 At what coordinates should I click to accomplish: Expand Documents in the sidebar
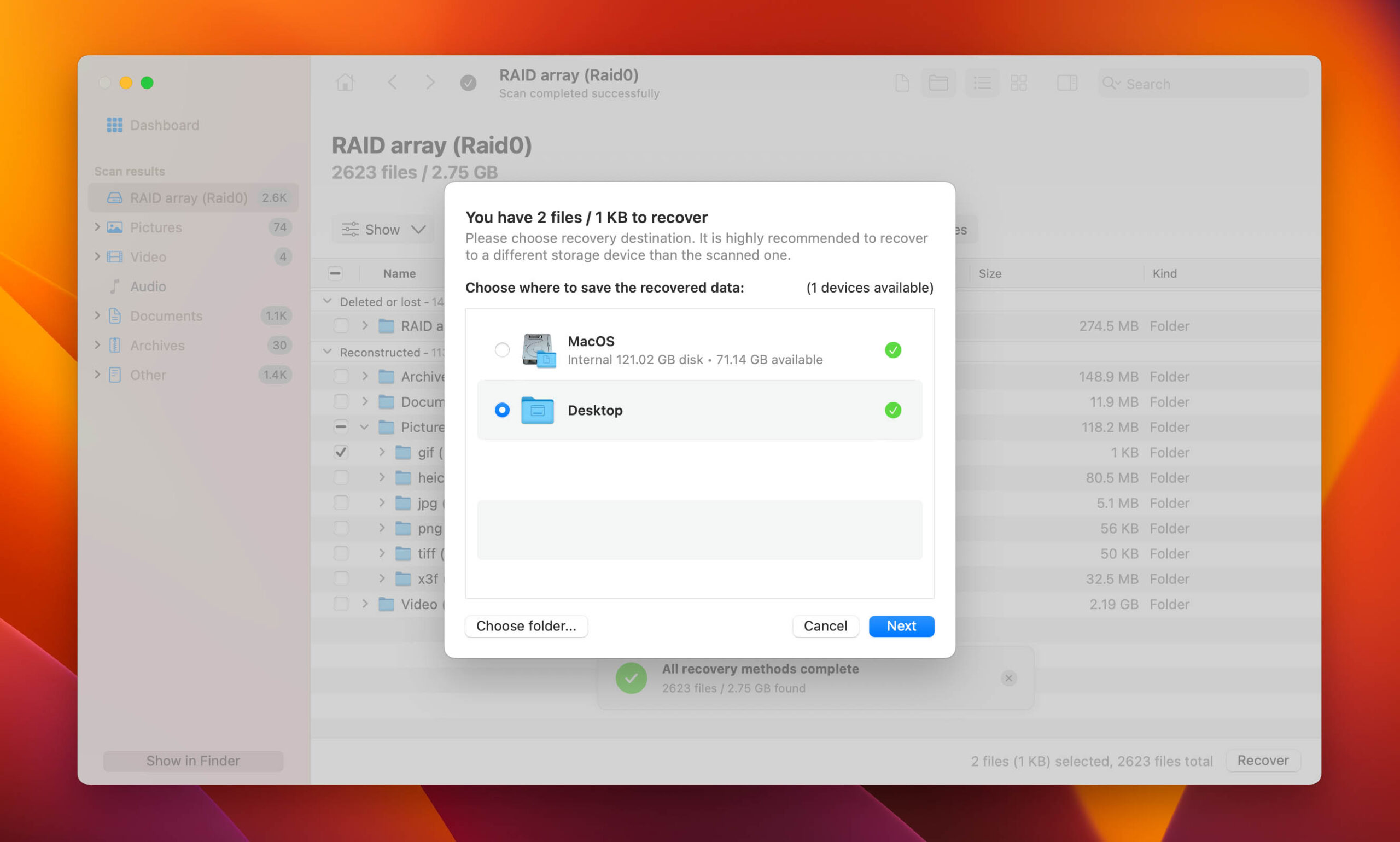(97, 315)
